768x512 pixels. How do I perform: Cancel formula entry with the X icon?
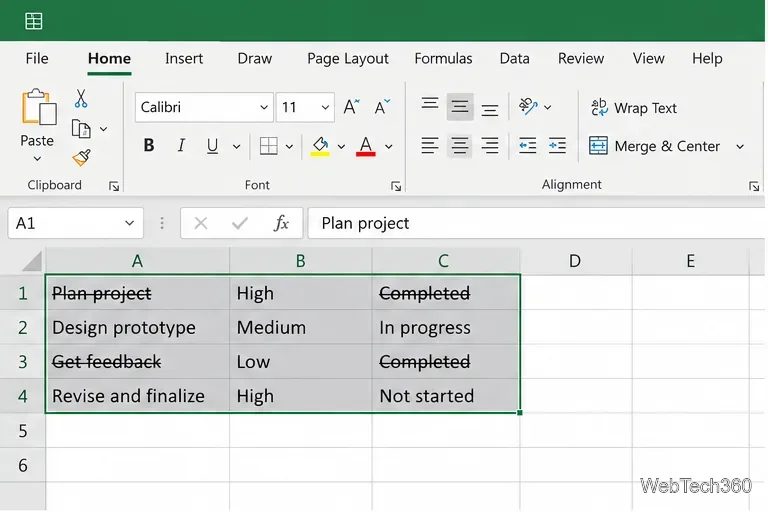[201, 223]
